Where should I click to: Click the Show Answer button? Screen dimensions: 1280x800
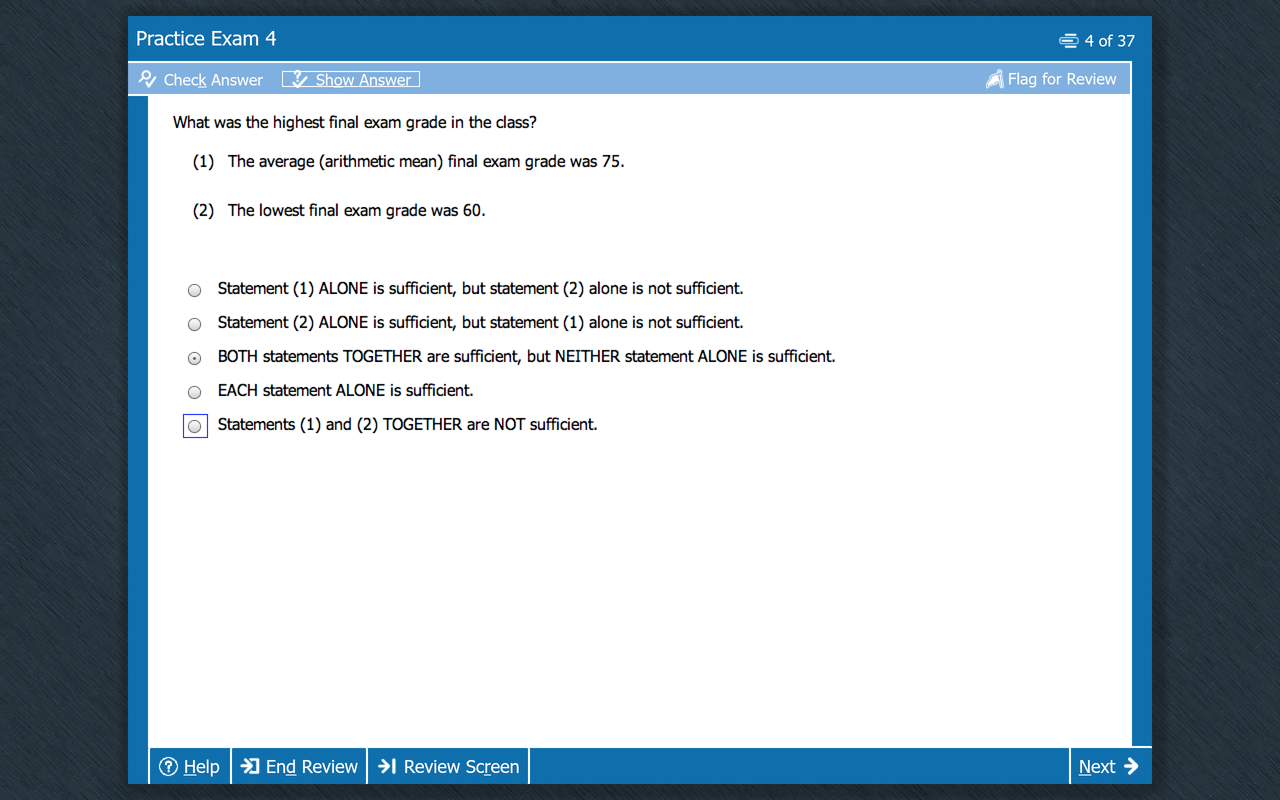(351, 80)
